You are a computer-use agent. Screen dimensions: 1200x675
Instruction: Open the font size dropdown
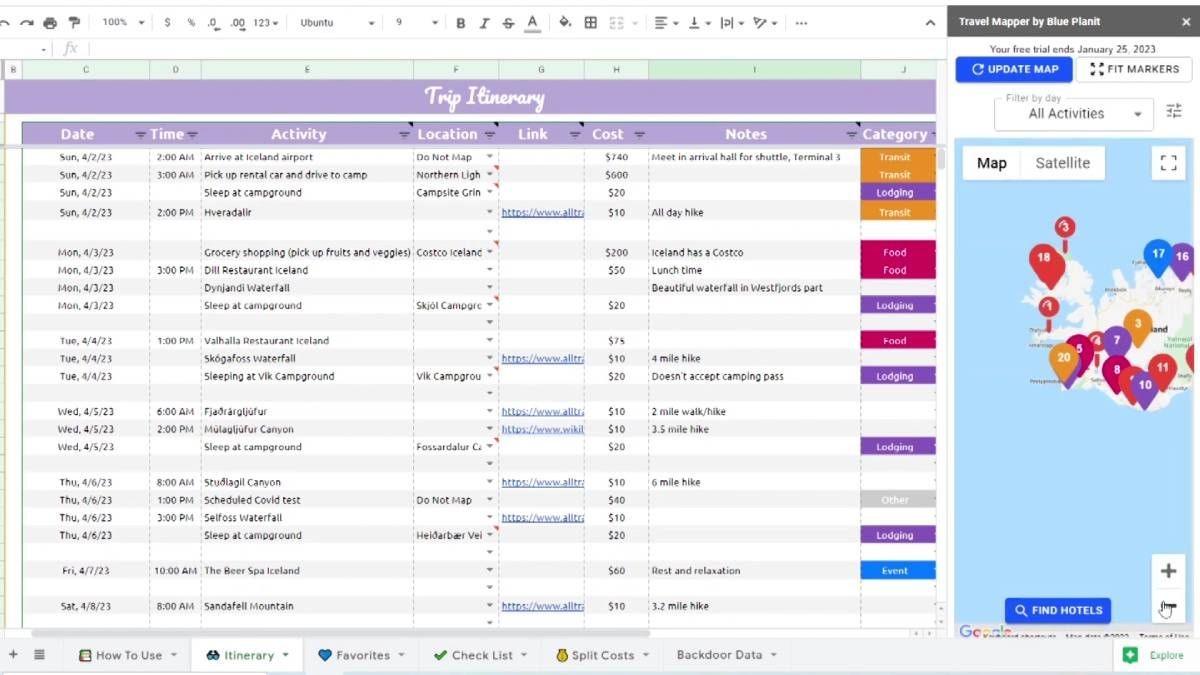416,22
